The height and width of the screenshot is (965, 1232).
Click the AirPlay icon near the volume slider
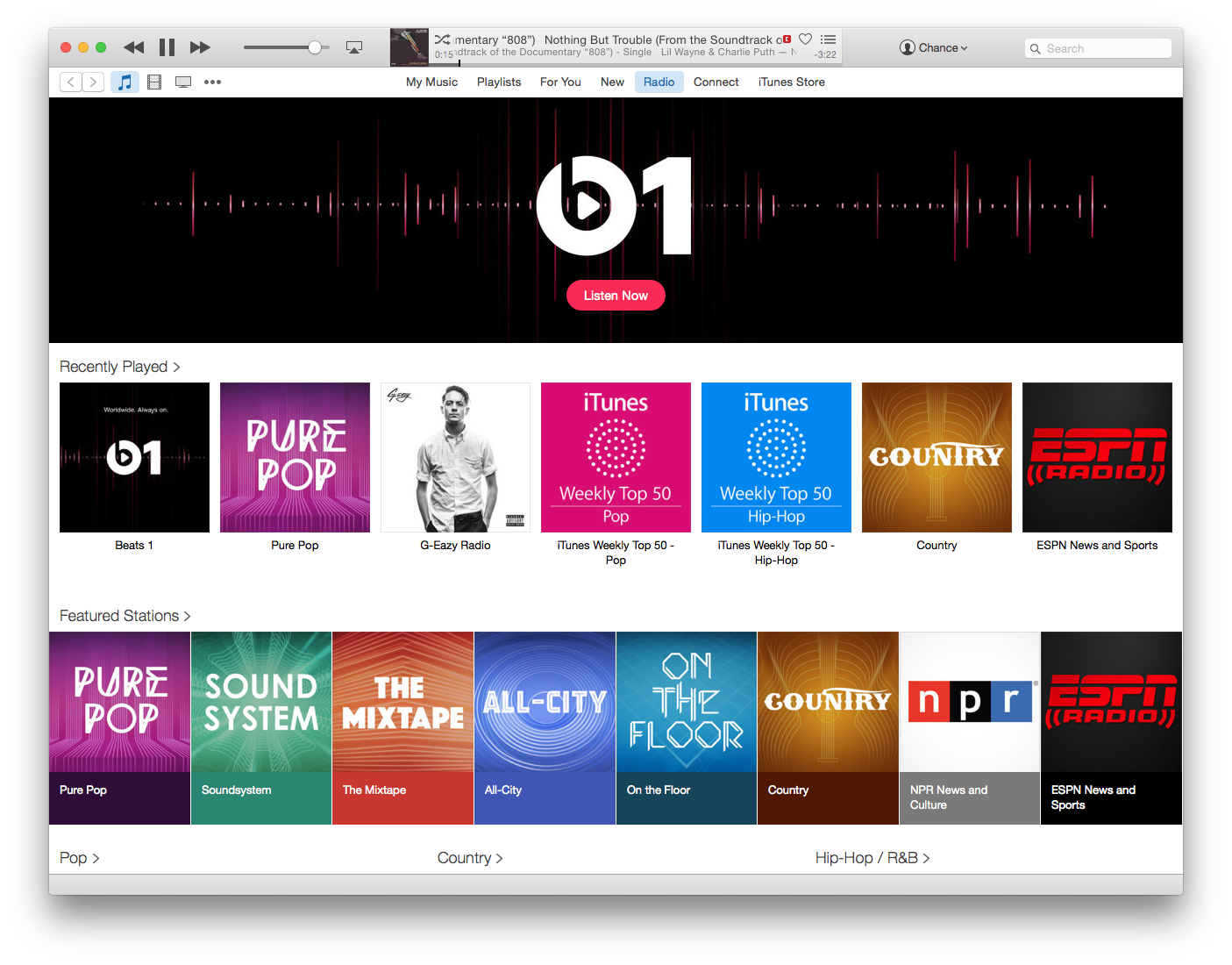tap(354, 46)
